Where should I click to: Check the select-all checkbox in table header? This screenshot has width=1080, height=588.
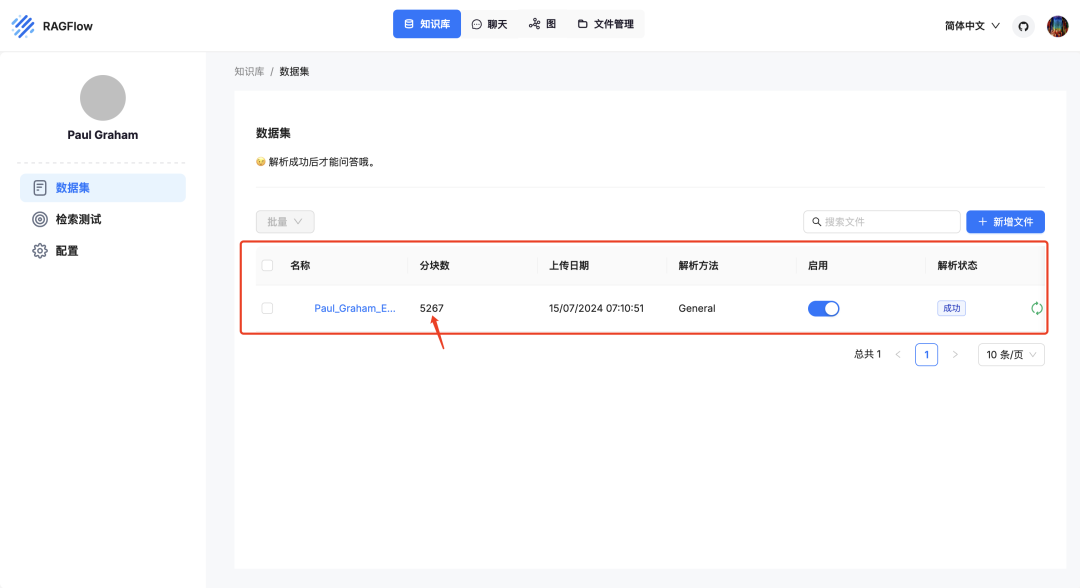point(267,265)
